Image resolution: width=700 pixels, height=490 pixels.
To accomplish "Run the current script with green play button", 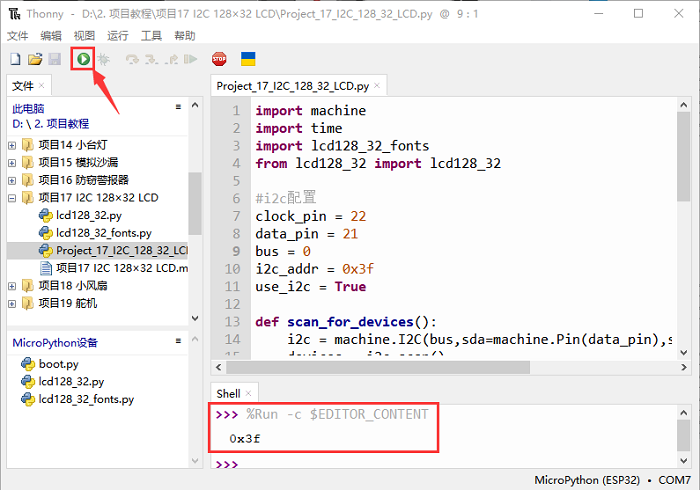I will click(x=83, y=60).
